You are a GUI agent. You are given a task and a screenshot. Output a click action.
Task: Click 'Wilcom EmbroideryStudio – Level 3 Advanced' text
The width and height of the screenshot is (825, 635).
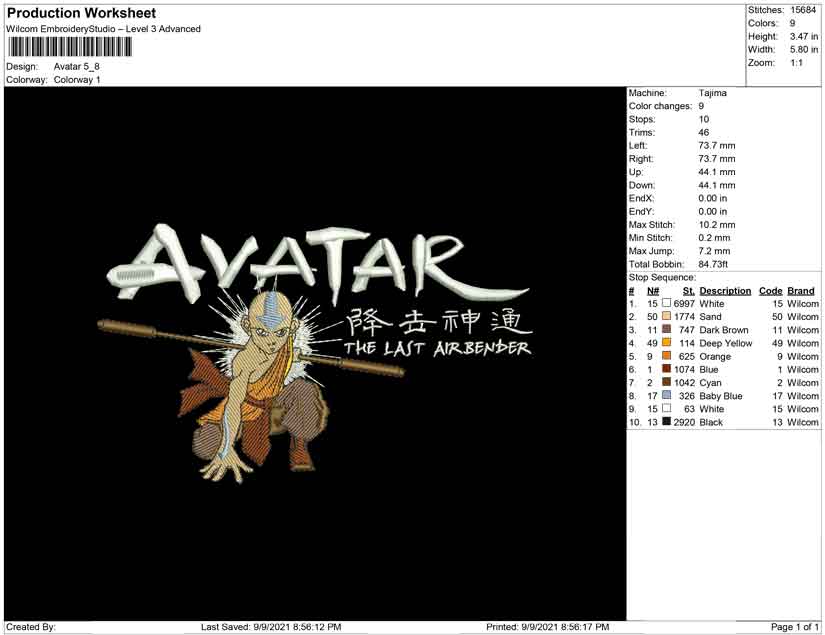[103, 29]
